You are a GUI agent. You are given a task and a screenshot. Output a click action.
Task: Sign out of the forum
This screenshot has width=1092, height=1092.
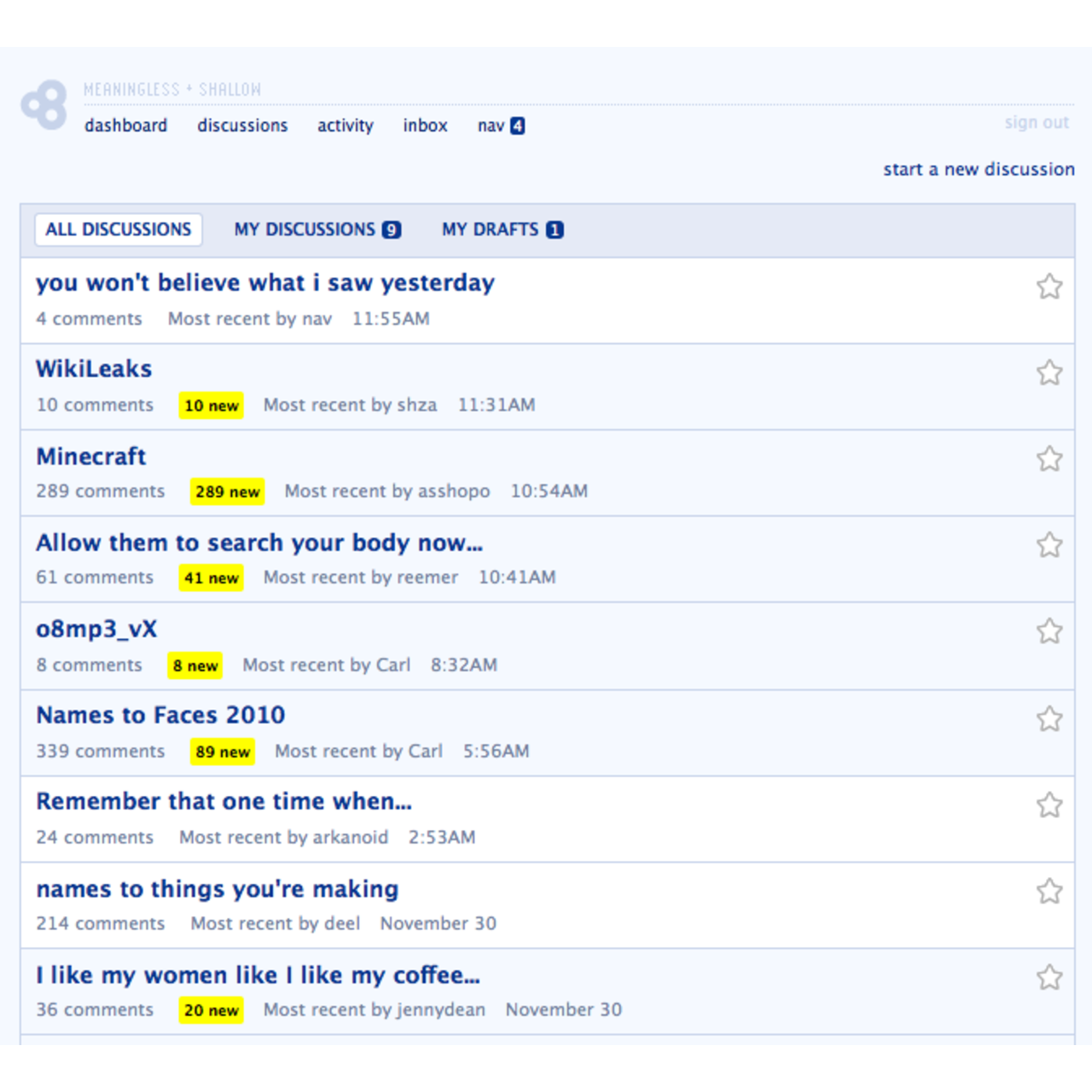(x=1037, y=122)
